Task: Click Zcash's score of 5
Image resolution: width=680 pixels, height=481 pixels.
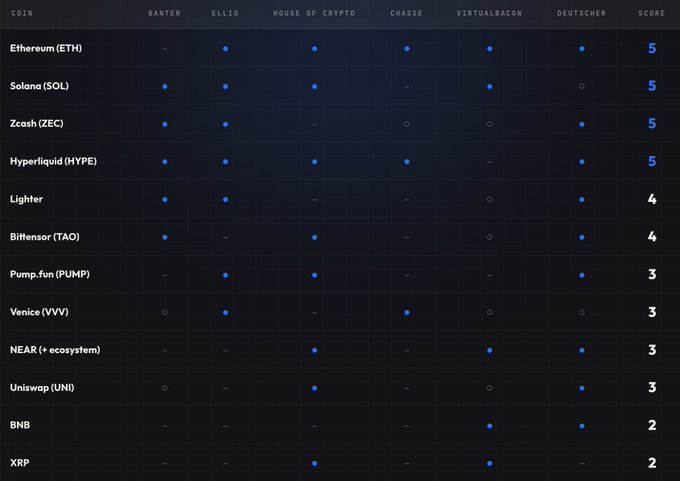Action: pyautogui.click(x=652, y=124)
